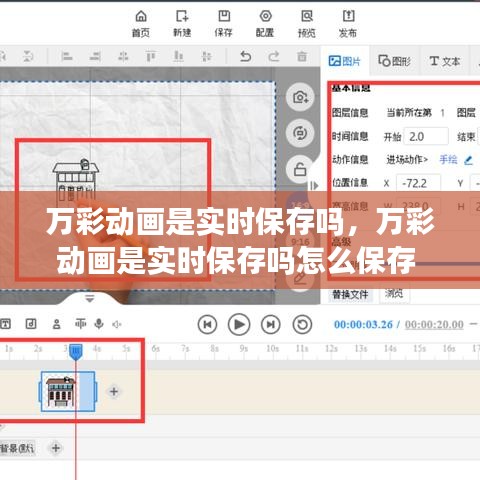This screenshot has height=480, width=480.
Task: Add a camera with camera-plus icon
Action: (300, 97)
